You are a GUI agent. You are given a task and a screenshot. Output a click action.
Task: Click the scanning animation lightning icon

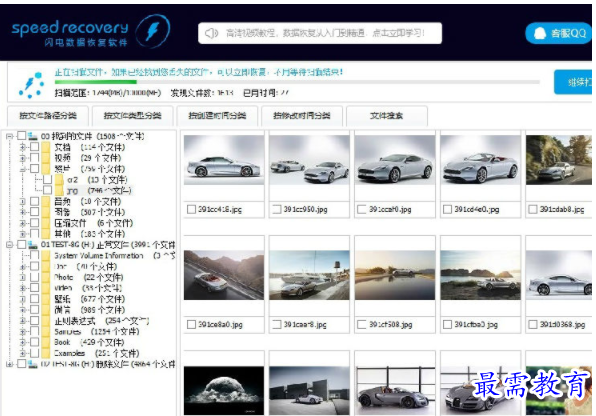(32, 85)
